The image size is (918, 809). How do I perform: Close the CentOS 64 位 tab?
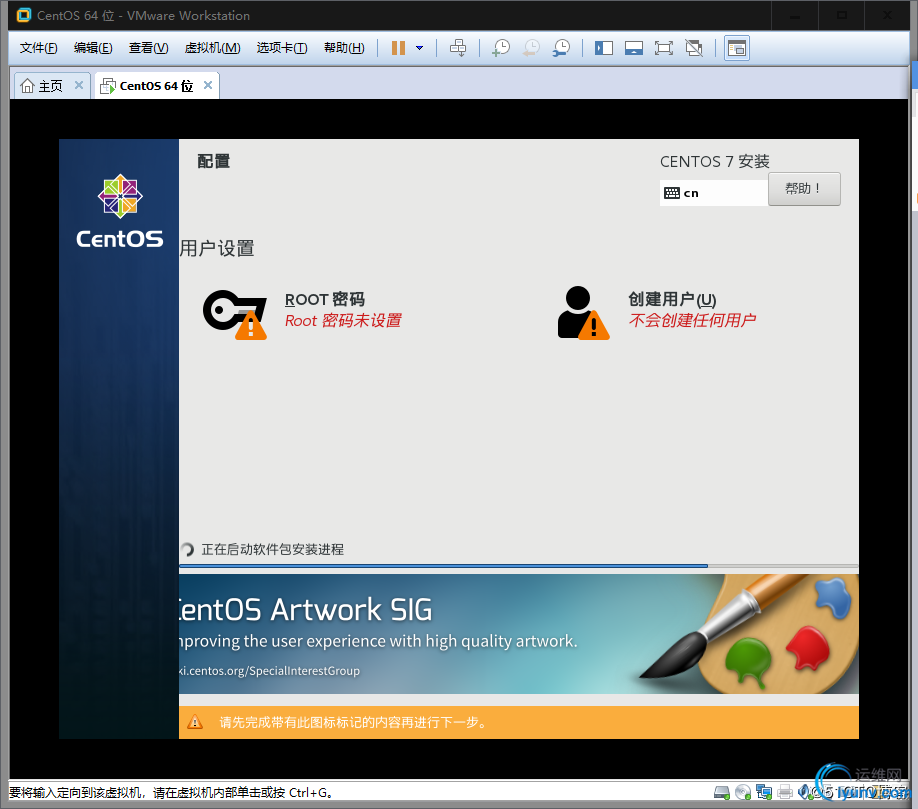point(208,85)
